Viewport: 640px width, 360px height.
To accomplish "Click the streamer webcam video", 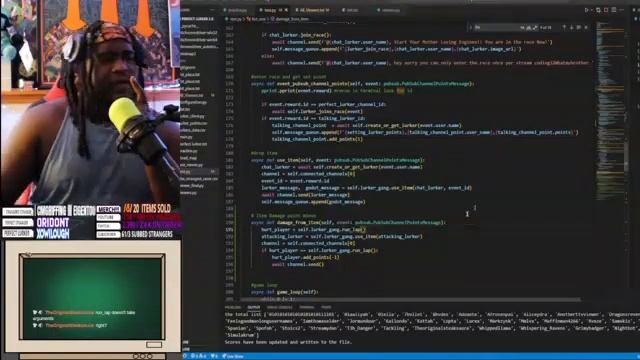I will pyautogui.click(x=90, y=102).
